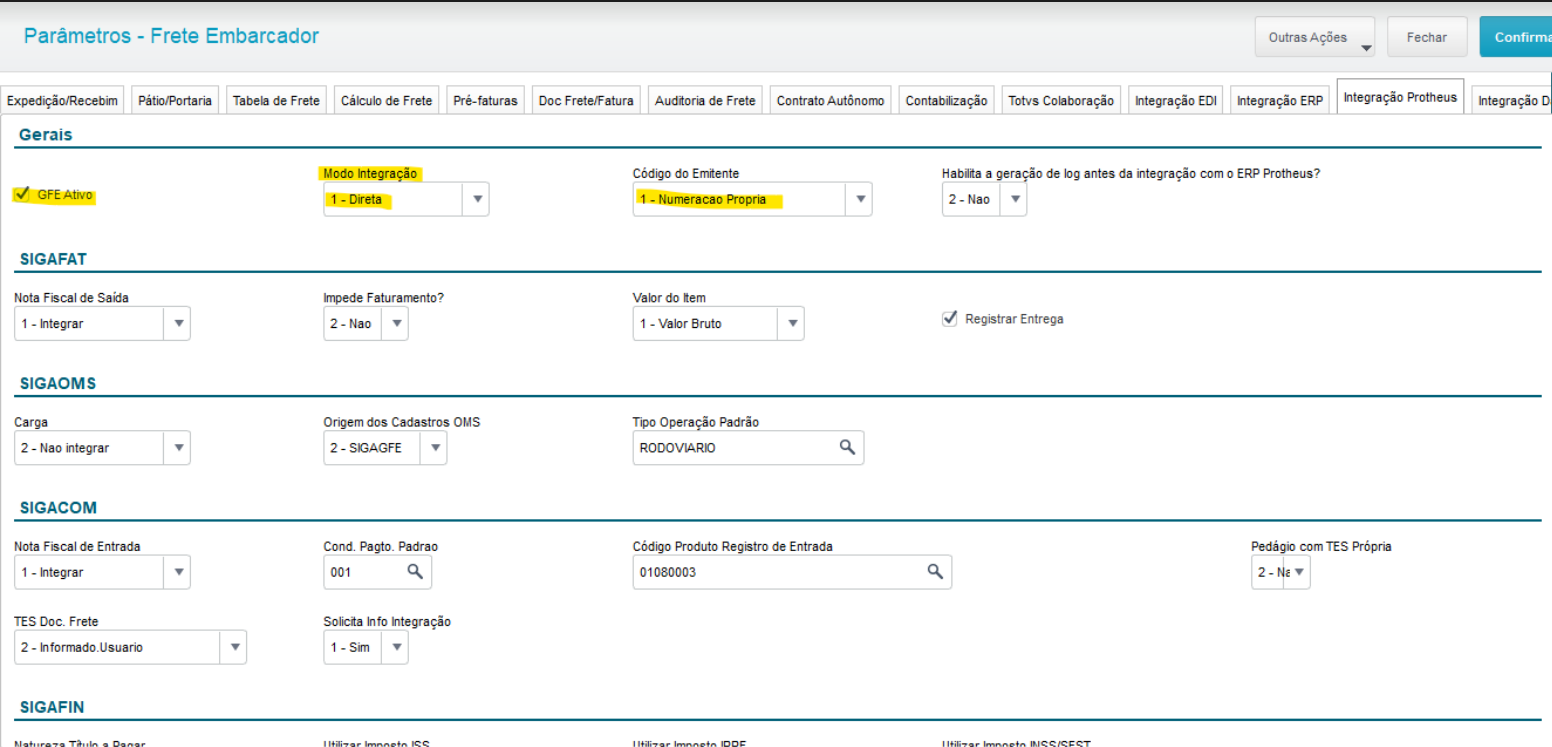Click the Gerais section heading
The image size is (1552, 747).
46,134
